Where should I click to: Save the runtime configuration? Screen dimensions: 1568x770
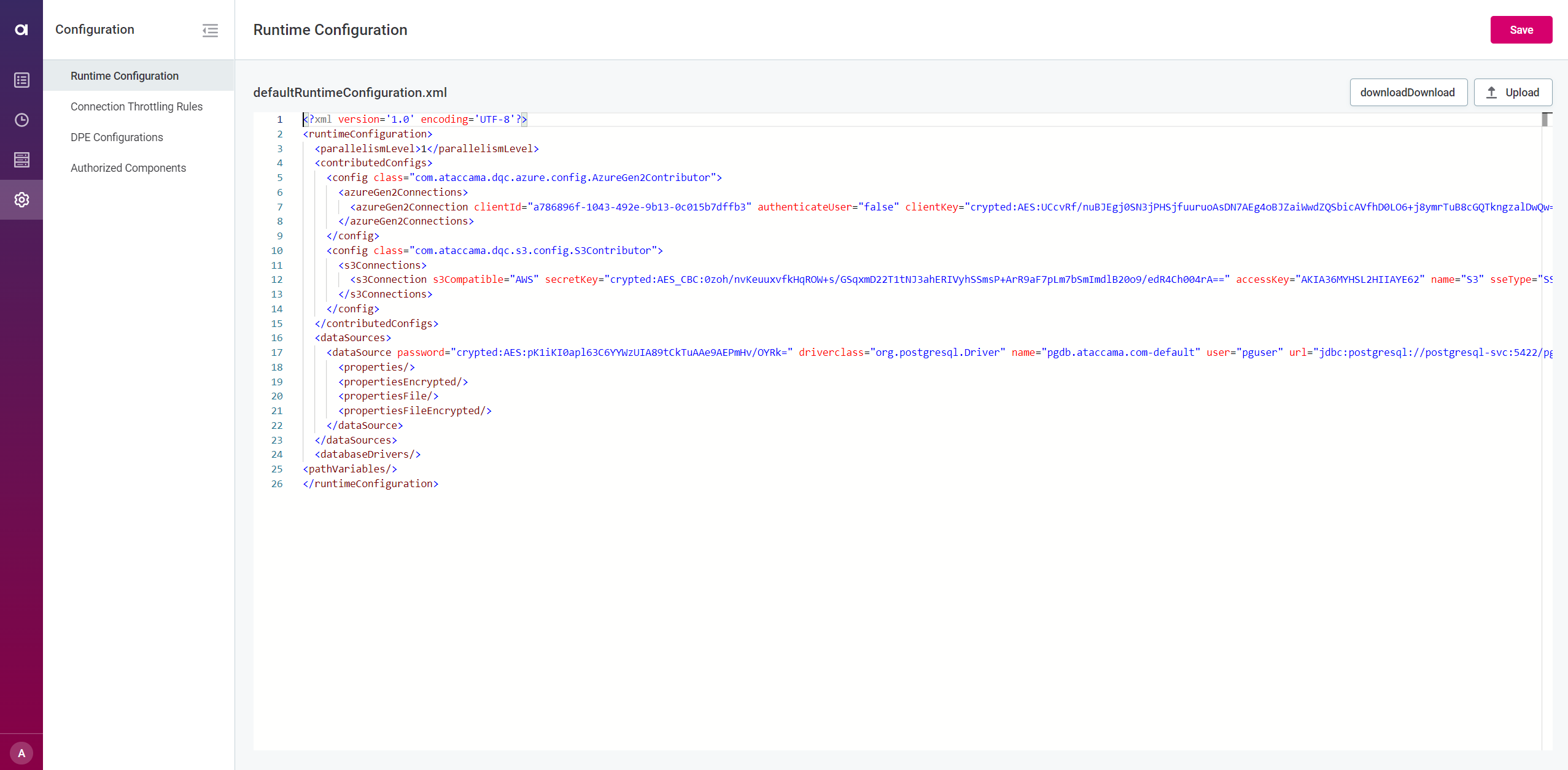[1521, 29]
